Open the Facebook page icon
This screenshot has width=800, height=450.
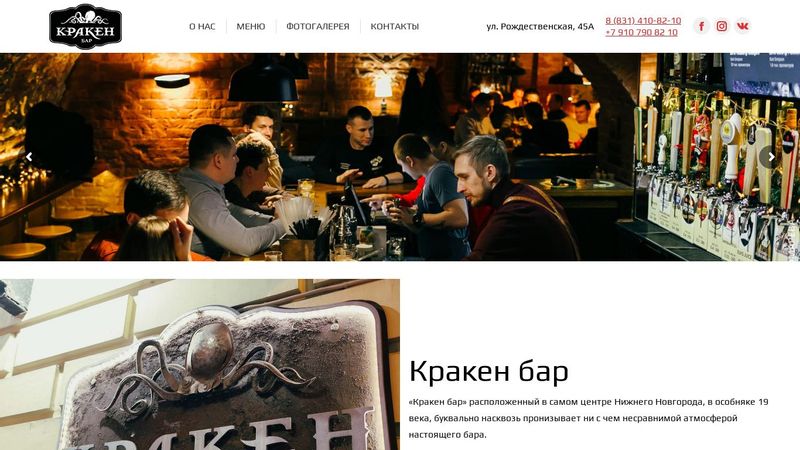click(701, 26)
